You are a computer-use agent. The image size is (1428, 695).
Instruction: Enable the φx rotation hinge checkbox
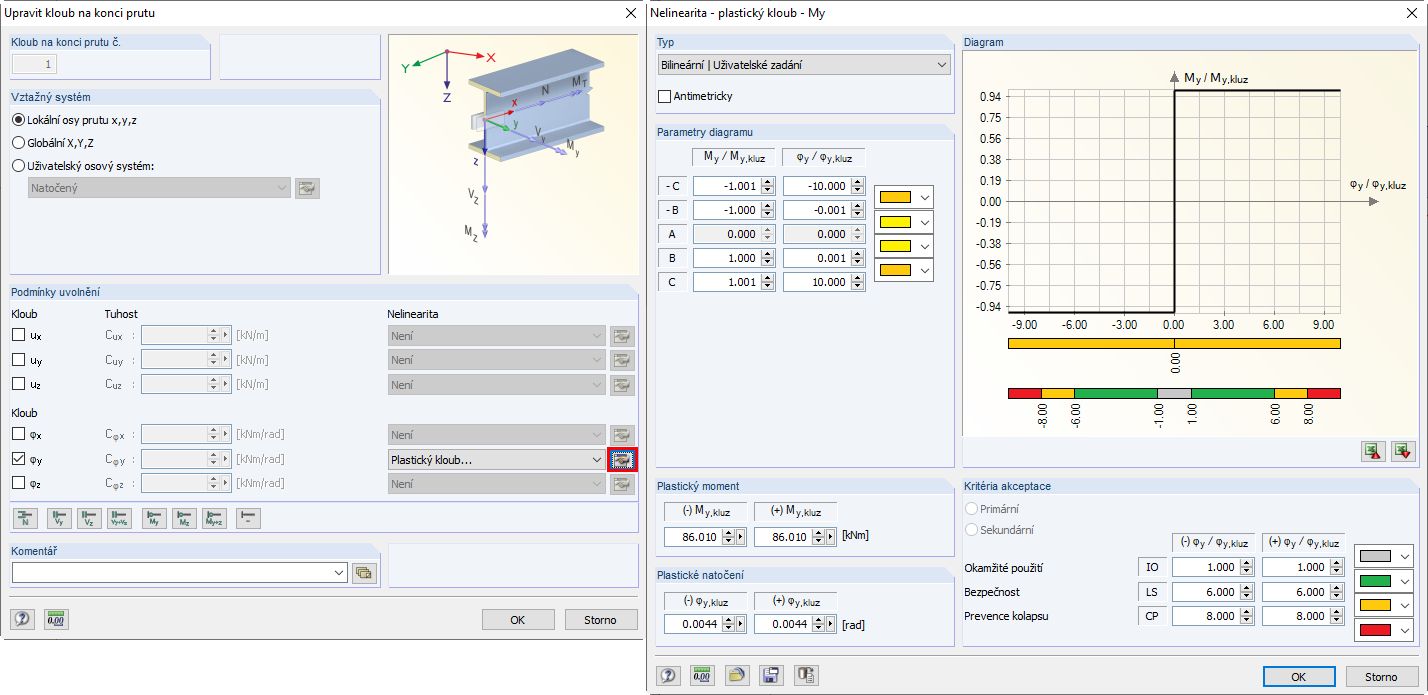click(x=18, y=434)
